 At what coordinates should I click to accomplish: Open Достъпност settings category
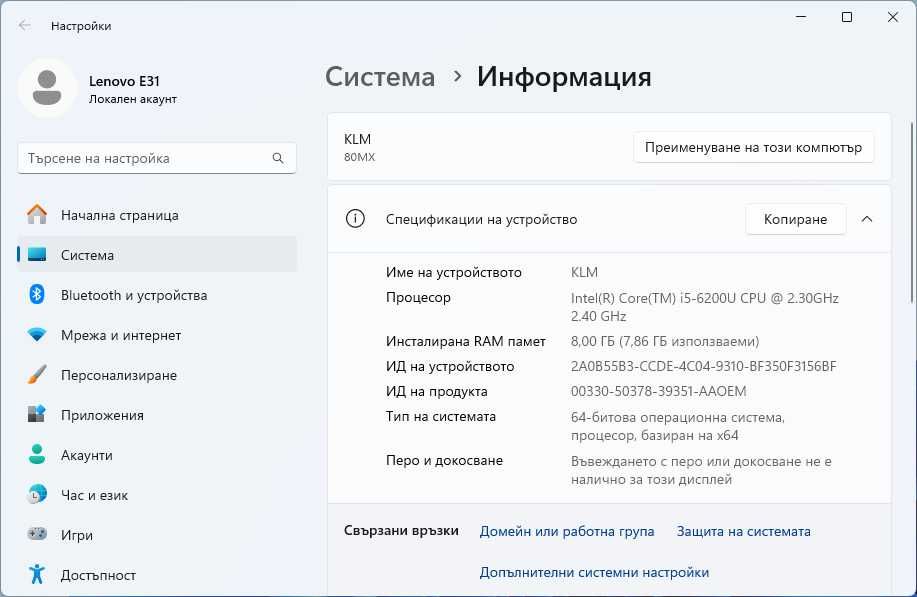coord(157,575)
